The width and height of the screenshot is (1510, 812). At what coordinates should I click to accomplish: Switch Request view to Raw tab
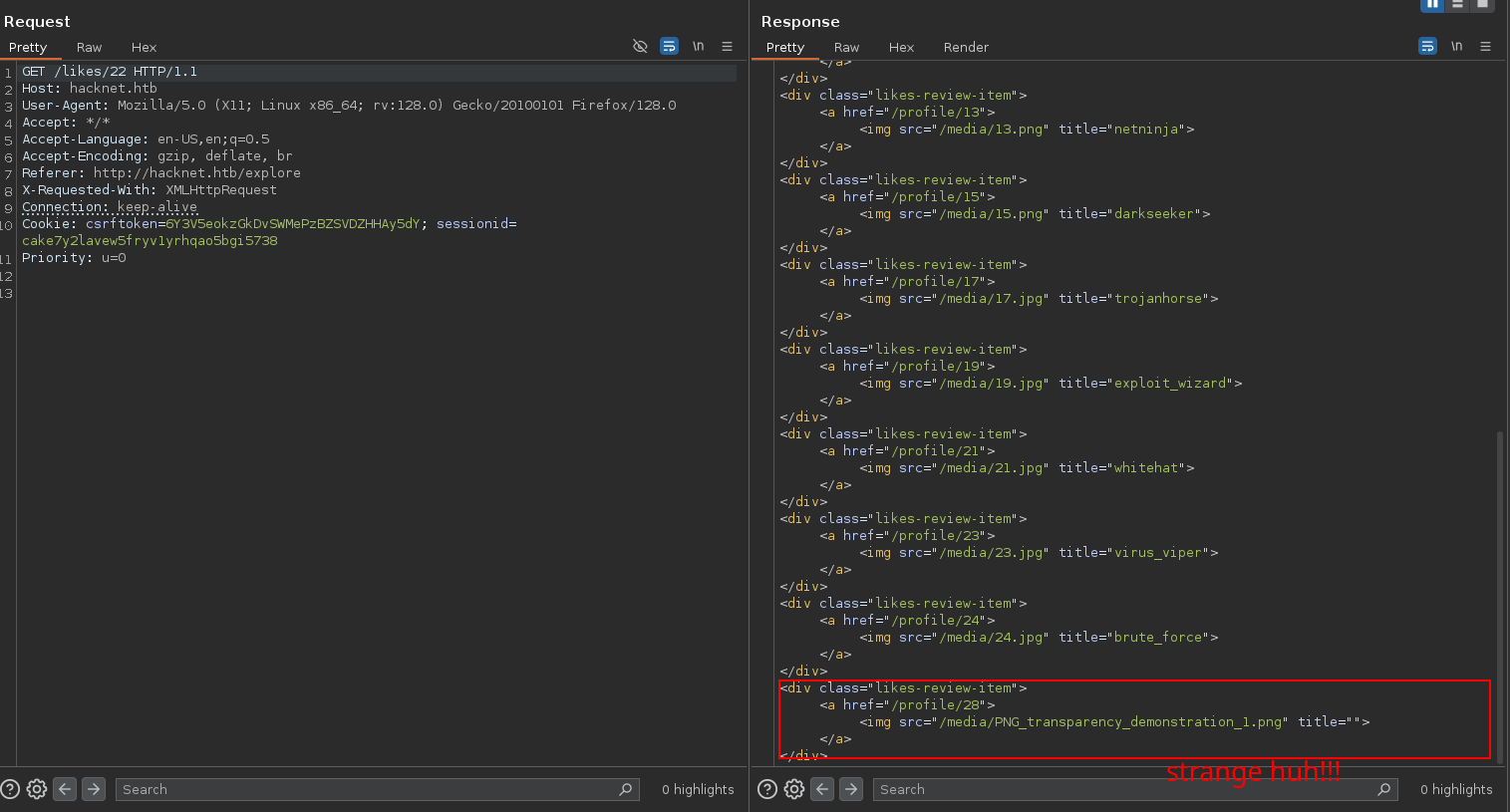point(89,48)
